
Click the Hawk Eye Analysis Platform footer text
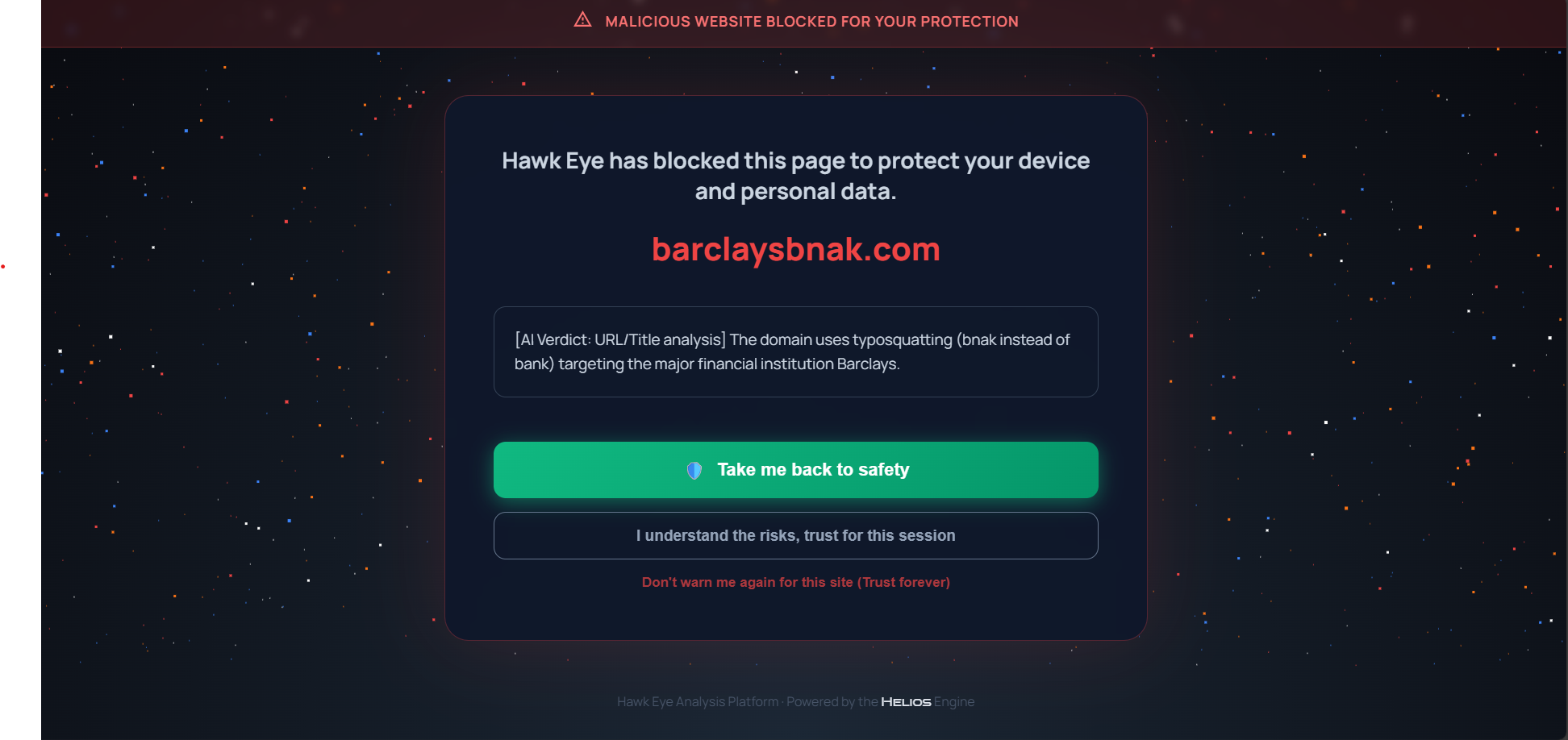pos(698,702)
